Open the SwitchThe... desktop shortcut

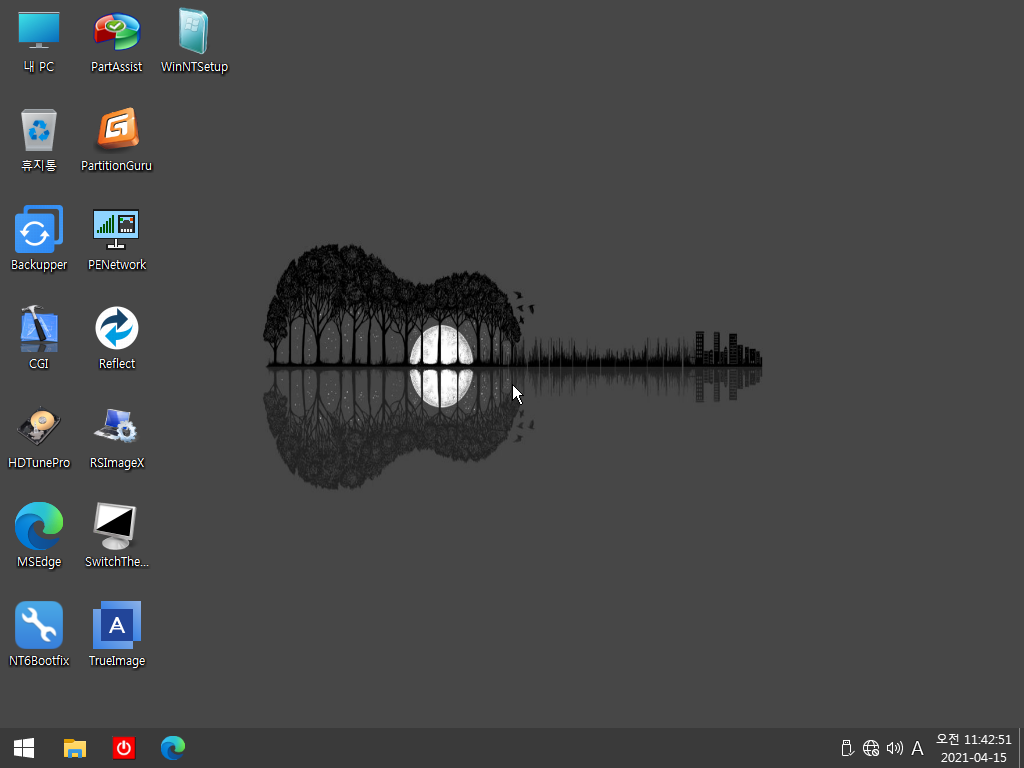click(116, 536)
